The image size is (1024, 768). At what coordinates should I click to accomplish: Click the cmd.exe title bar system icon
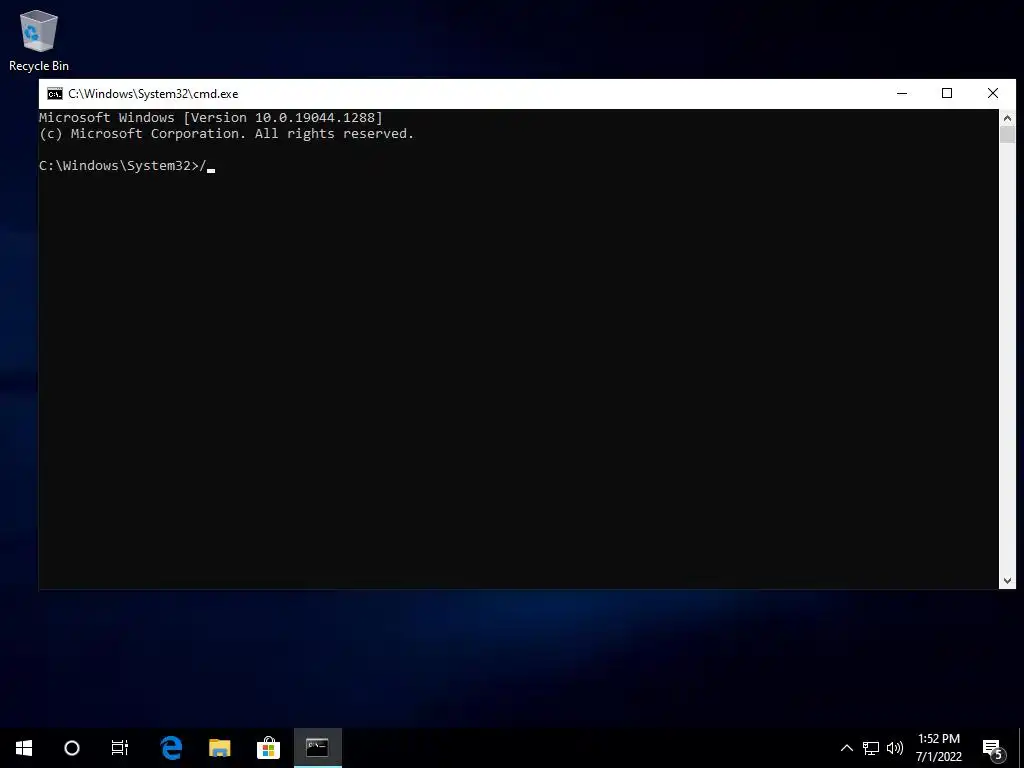tap(55, 94)
